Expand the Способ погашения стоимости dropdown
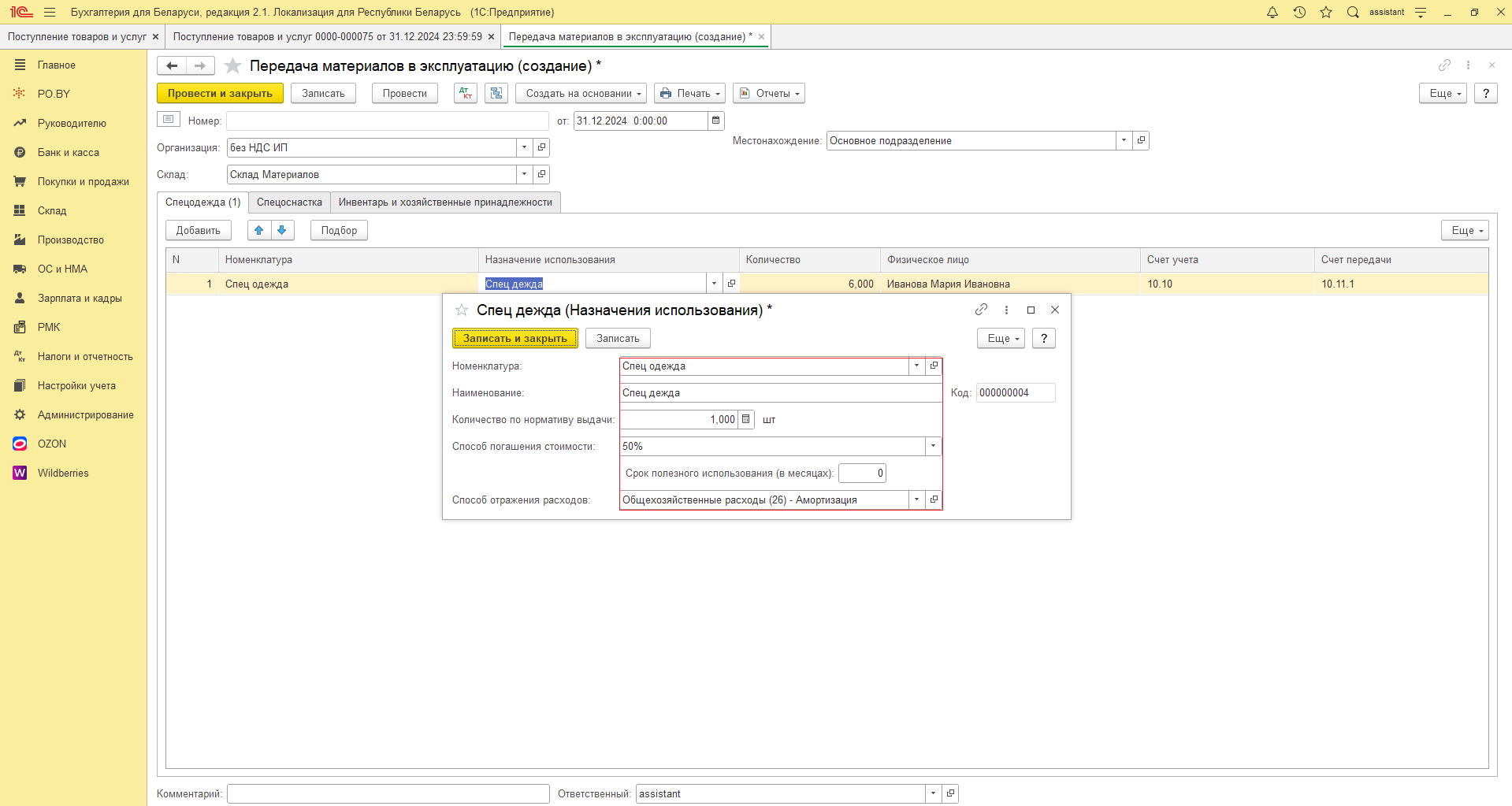The image size is (1512, 806). 933,446
